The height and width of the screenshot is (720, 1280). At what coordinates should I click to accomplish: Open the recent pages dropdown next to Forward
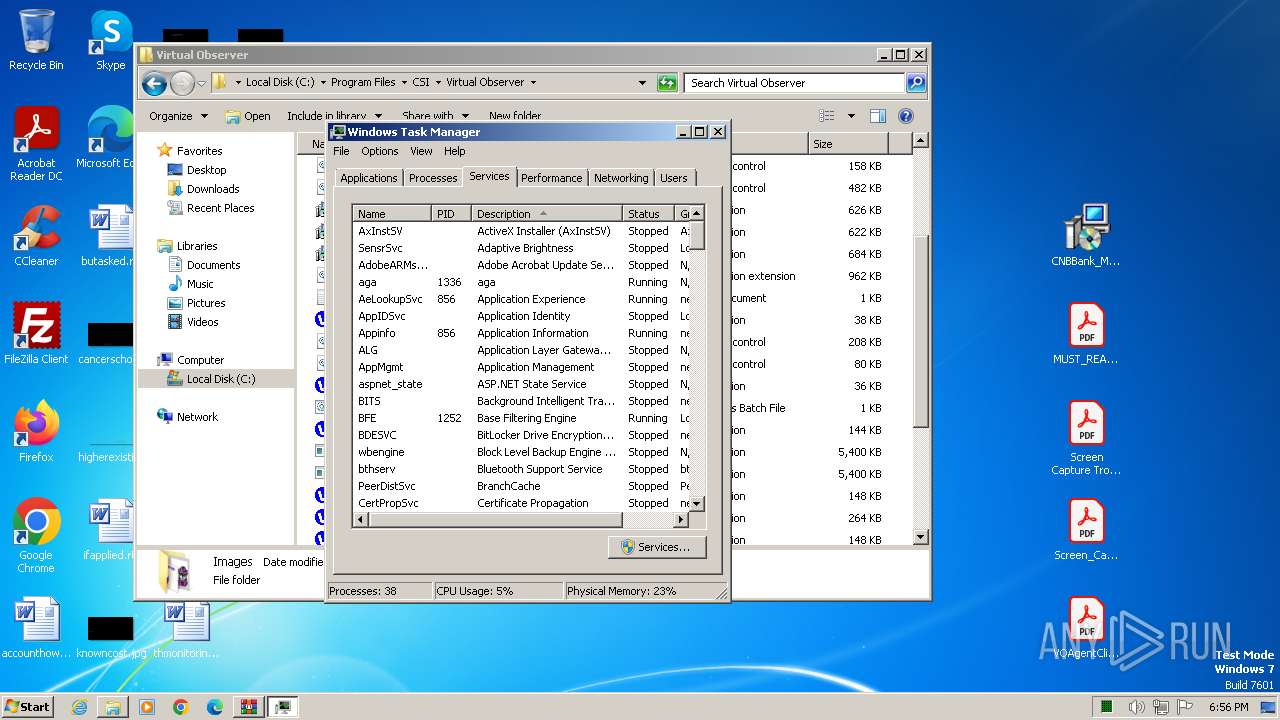point(201,83)
